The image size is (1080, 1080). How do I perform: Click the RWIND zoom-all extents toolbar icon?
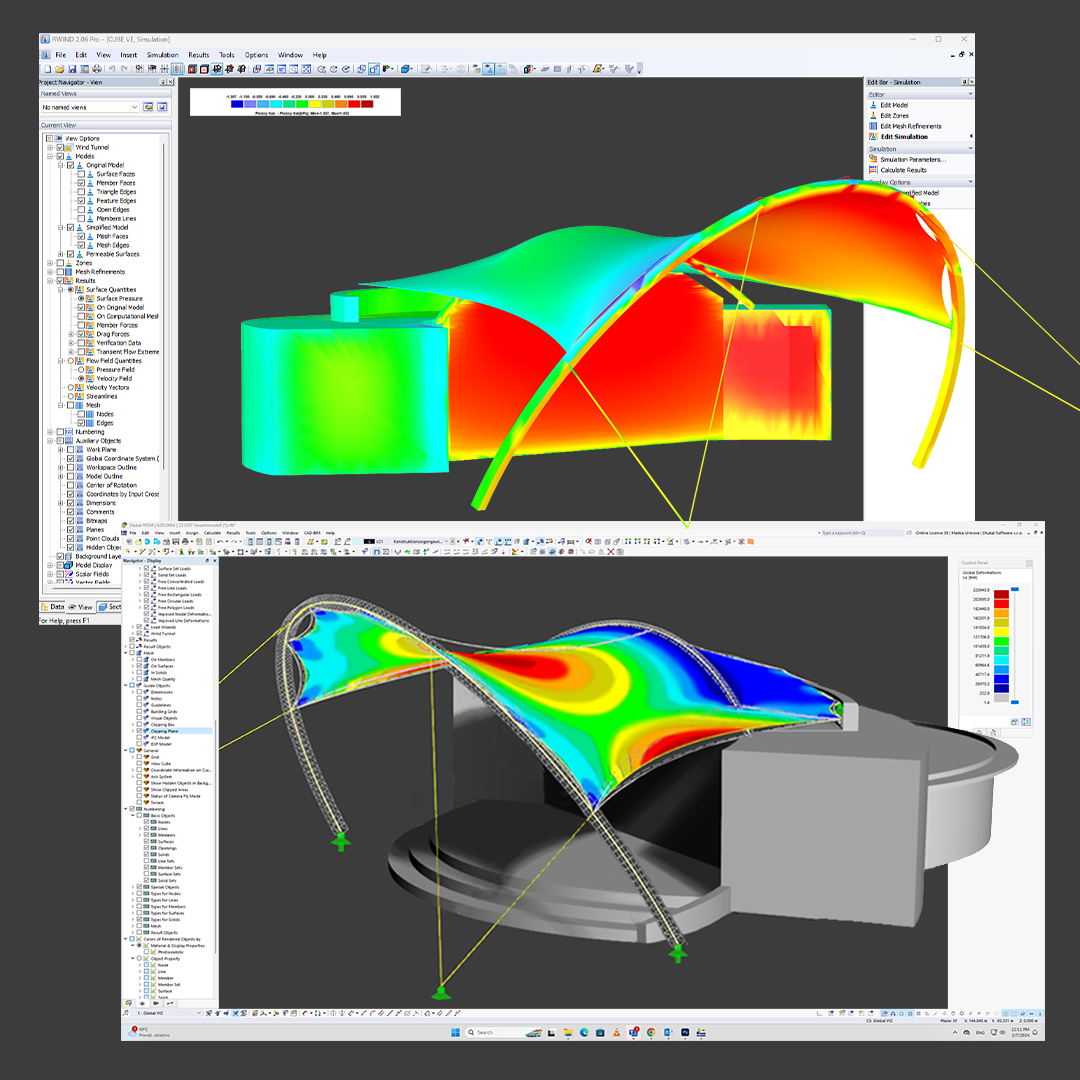[x=307, y=69]
